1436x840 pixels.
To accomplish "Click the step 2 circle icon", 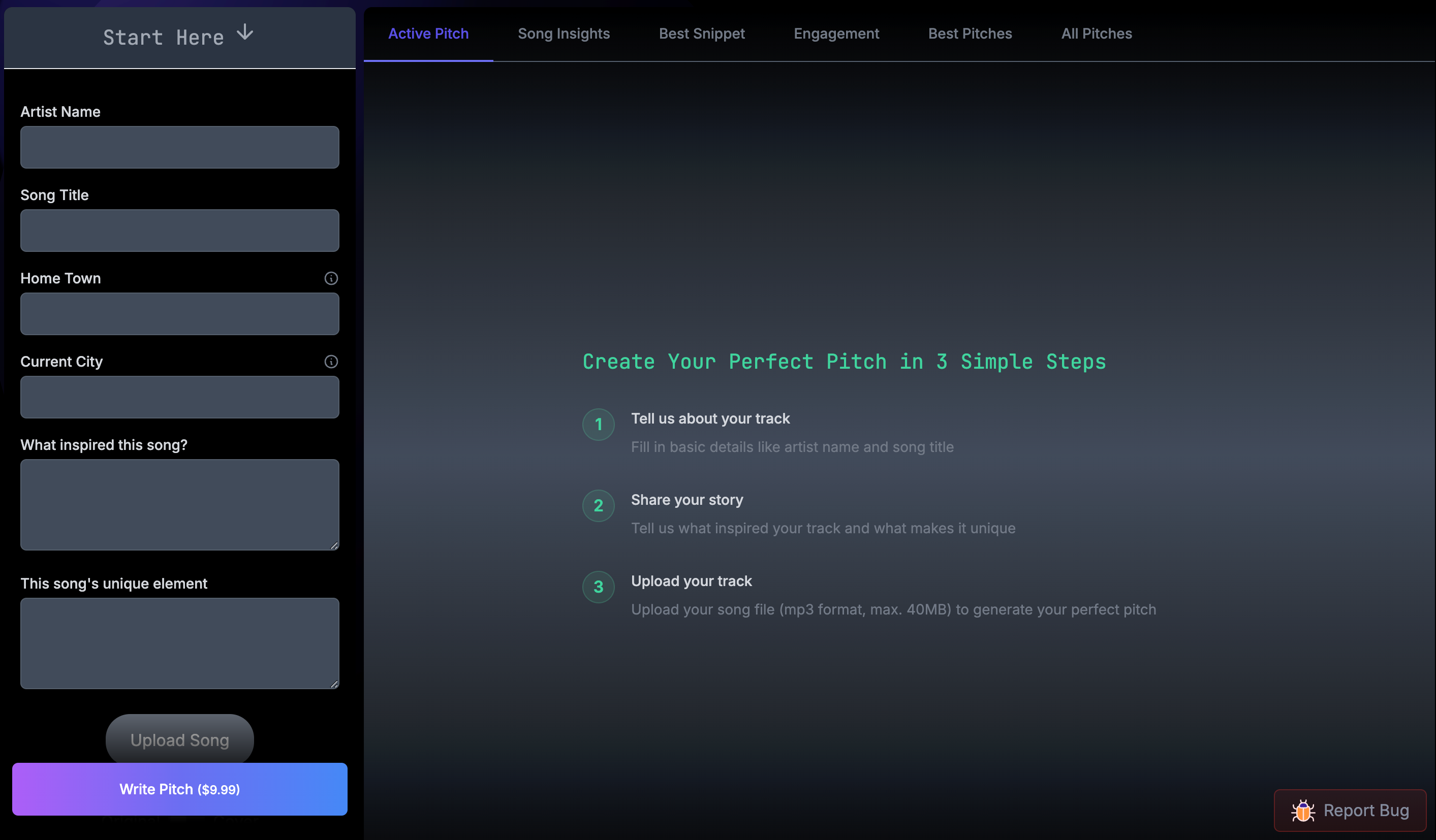I will pos(599,506).
